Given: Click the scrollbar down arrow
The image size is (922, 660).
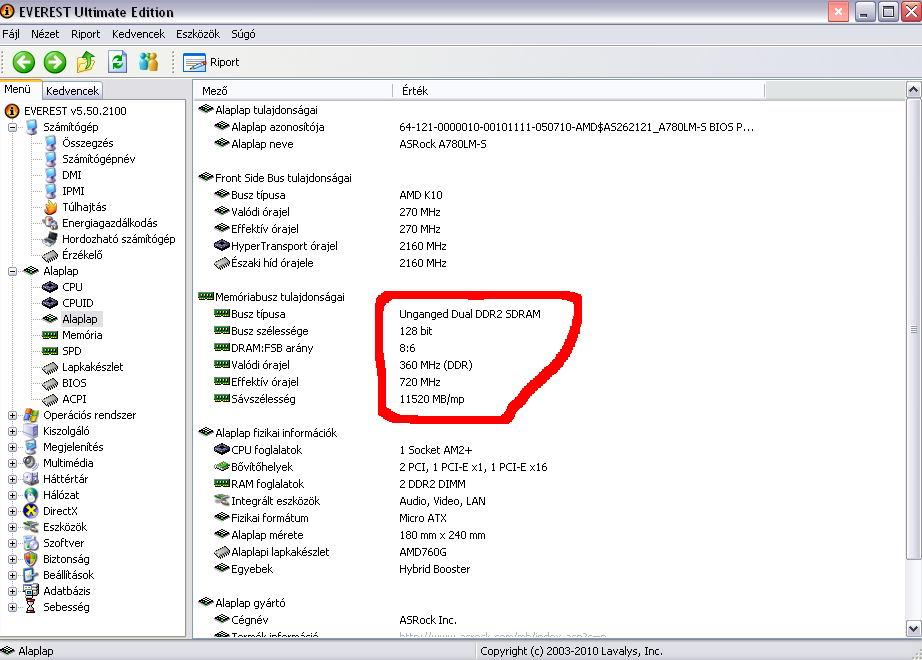Looking at the screenshot, I should [913, 628].
